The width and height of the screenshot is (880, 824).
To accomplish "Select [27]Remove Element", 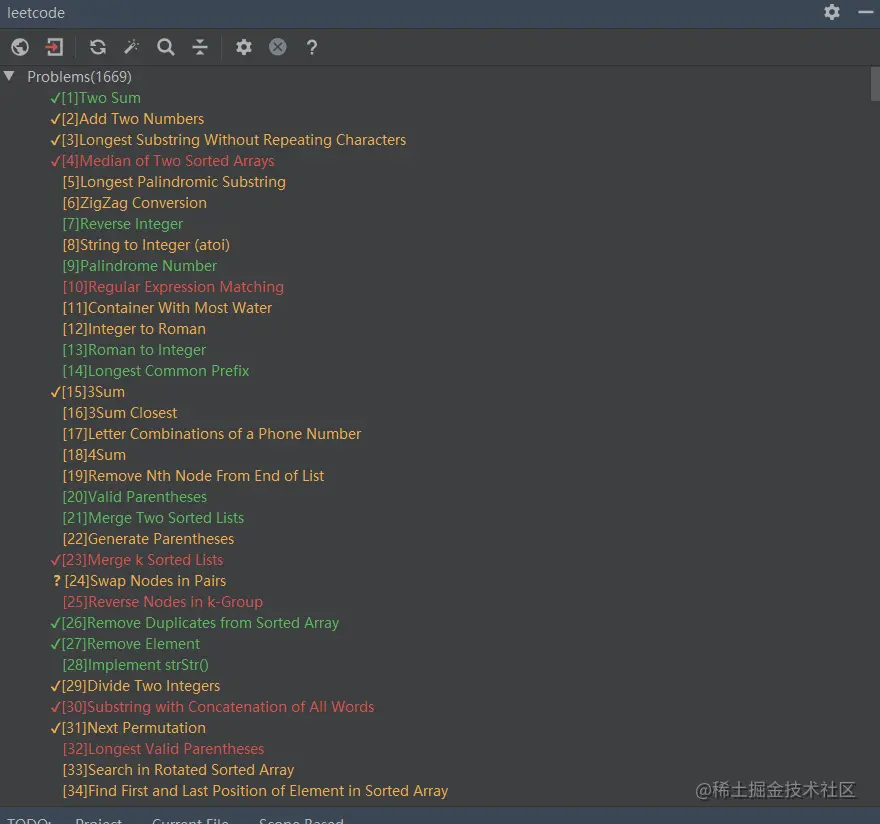I will pos(125,644).
